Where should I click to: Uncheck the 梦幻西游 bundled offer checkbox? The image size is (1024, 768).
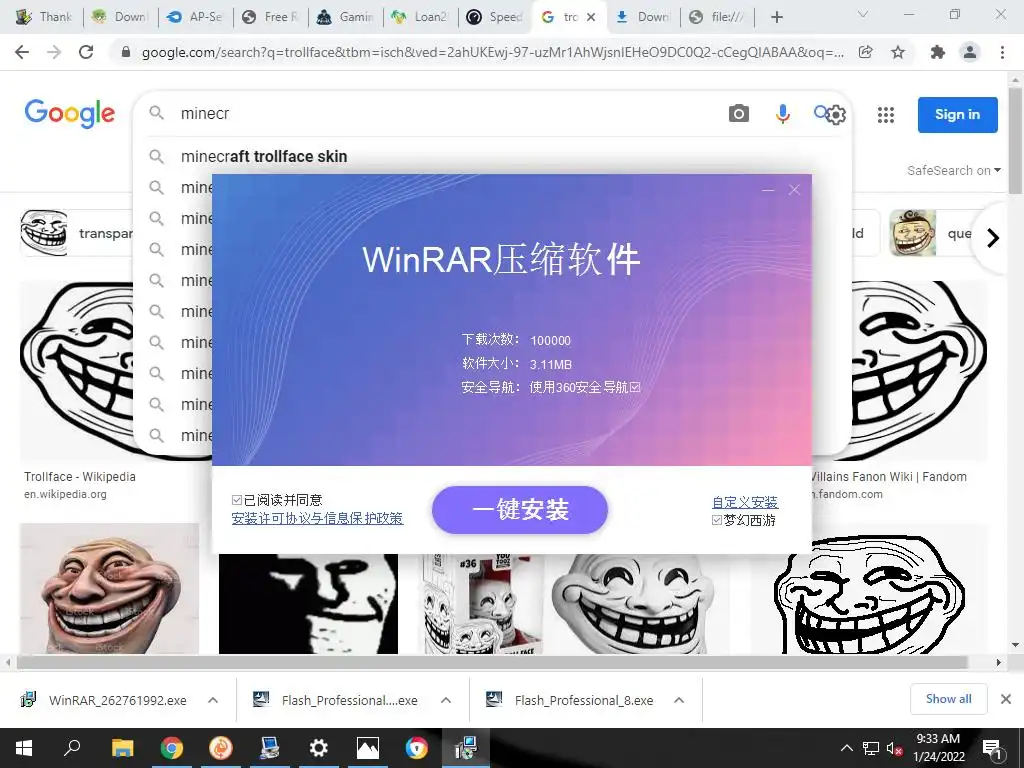pyautogui.click(x=716, y=520)
